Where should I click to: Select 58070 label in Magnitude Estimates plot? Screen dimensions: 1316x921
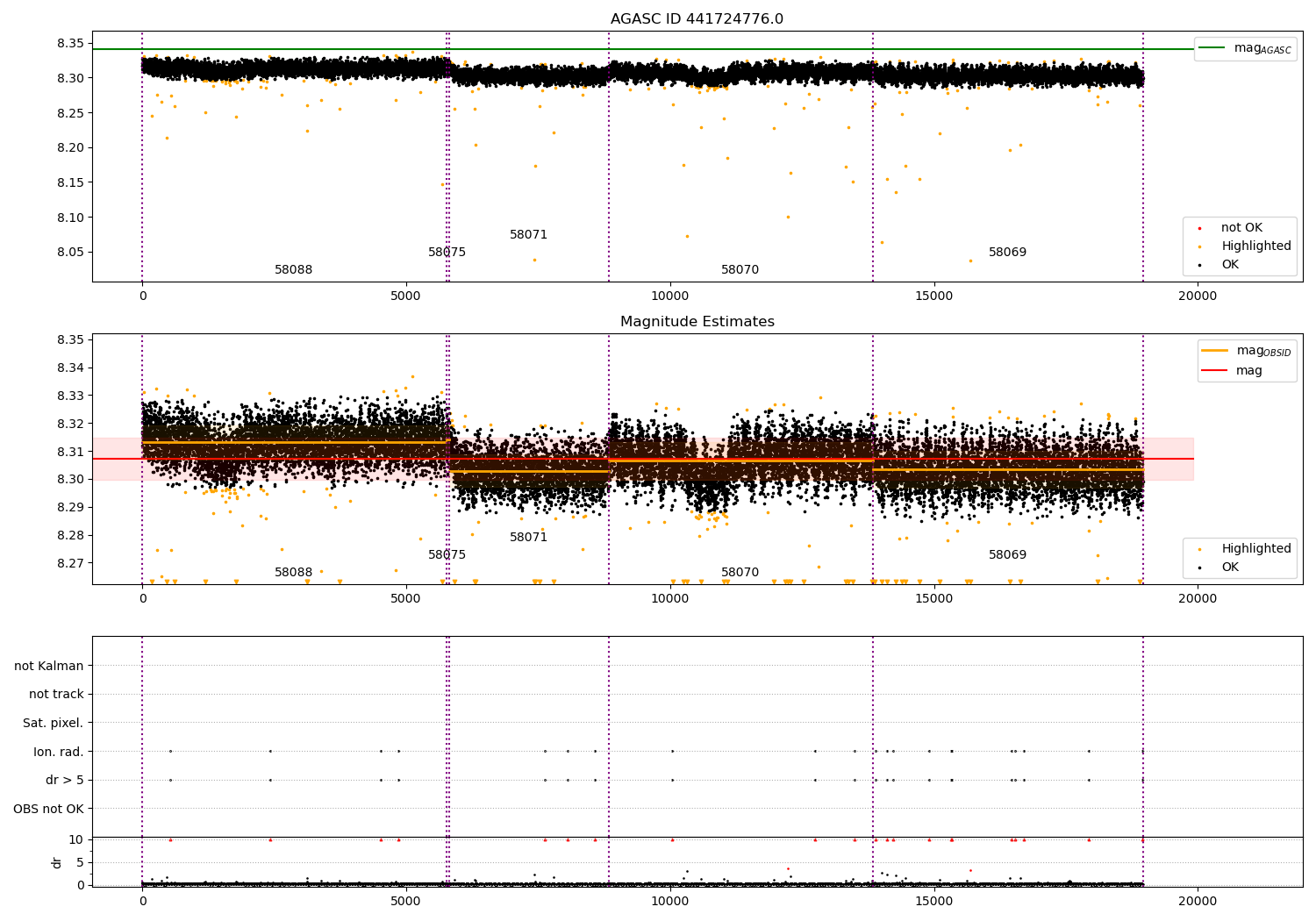tap(740, 573)
